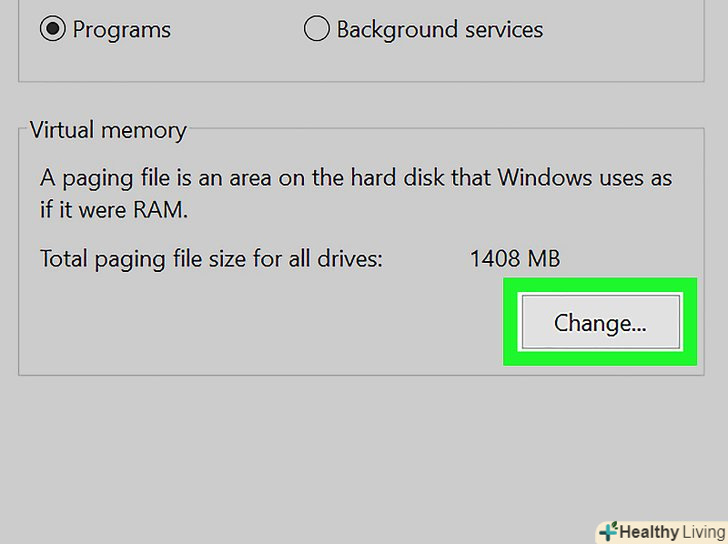This screenshot has width=728, height=544.
Task: Click the paging file description's first line
Action: point(355,179)
